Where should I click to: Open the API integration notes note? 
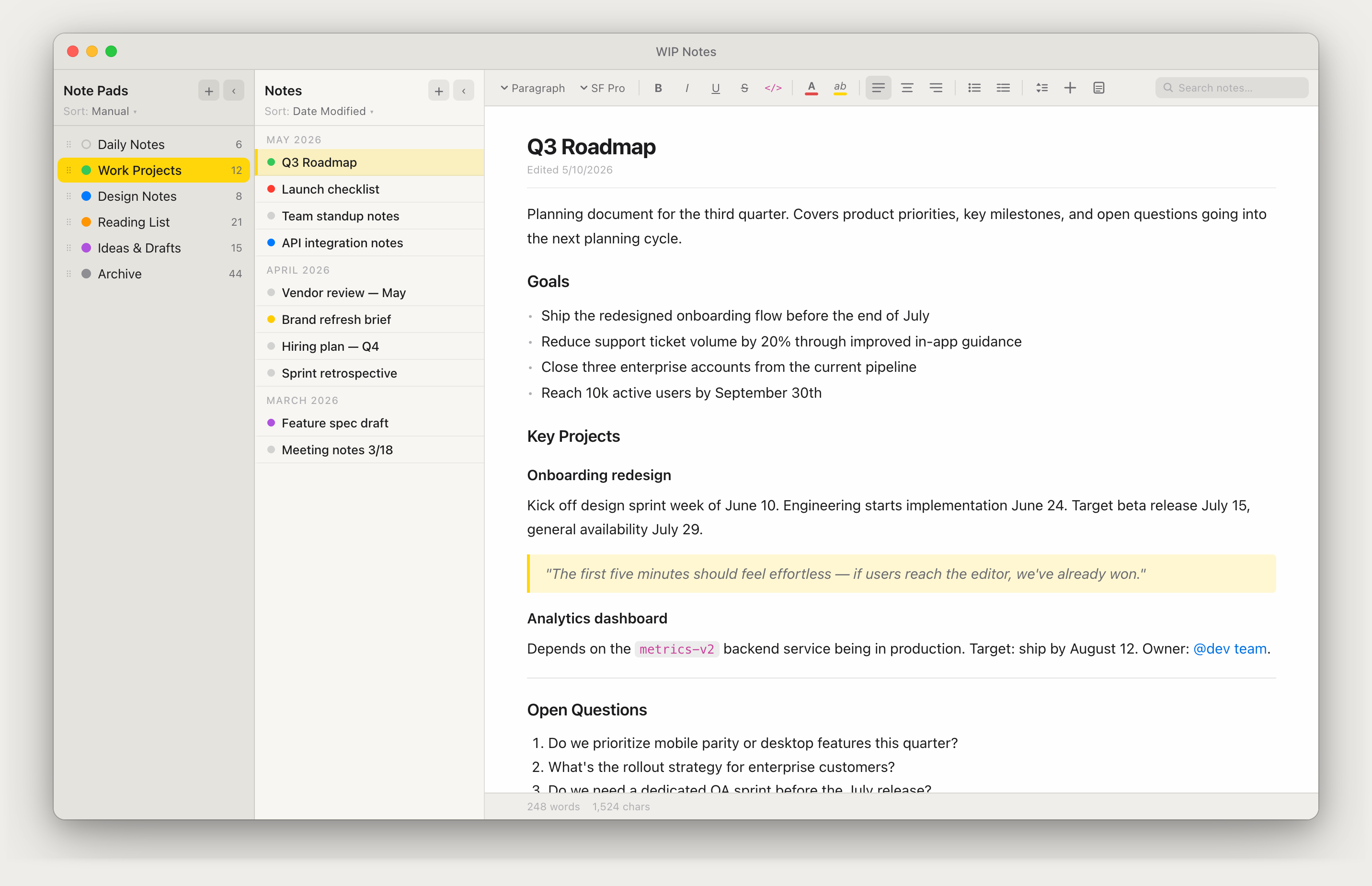[370, 243]
